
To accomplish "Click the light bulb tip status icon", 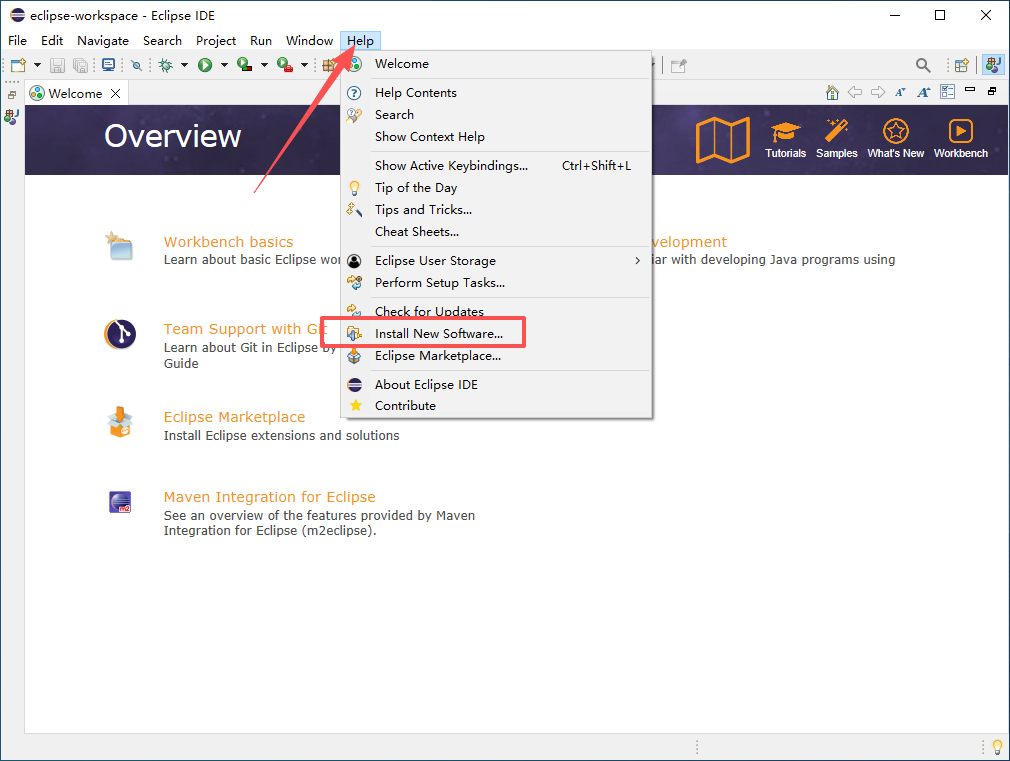I will pos(997,747).
